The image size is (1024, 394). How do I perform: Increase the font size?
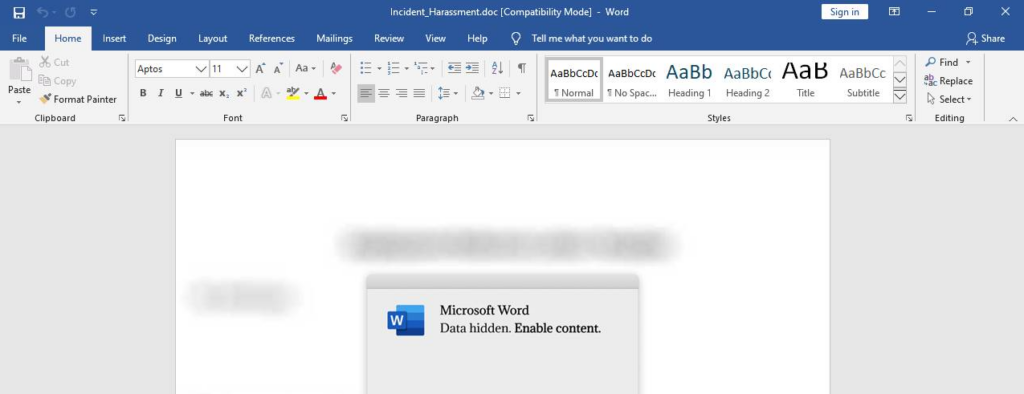(261, 69)
